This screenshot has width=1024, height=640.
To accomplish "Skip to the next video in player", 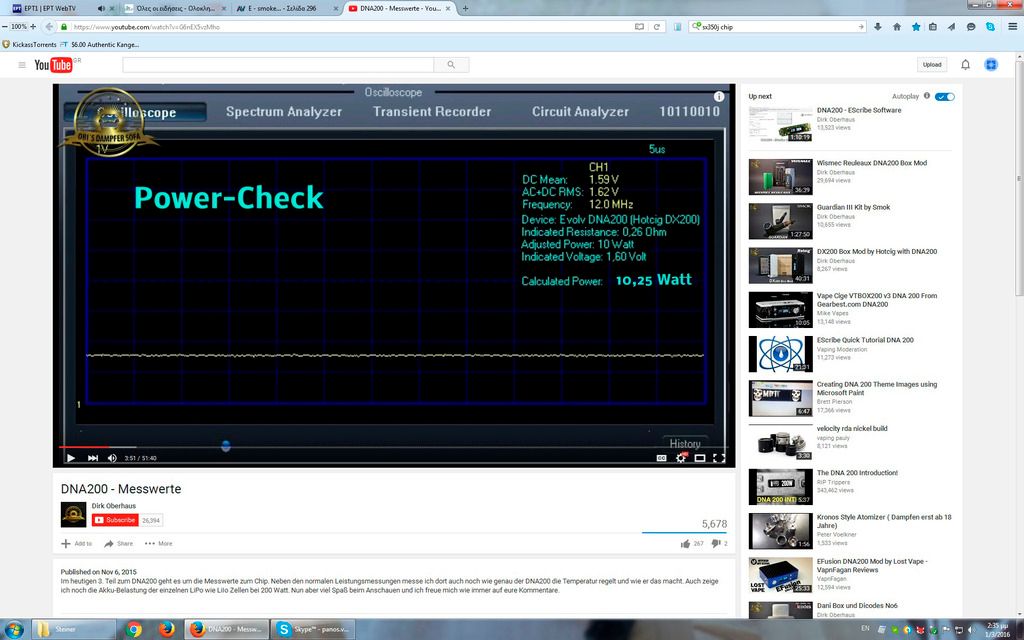I will point(93,458).
